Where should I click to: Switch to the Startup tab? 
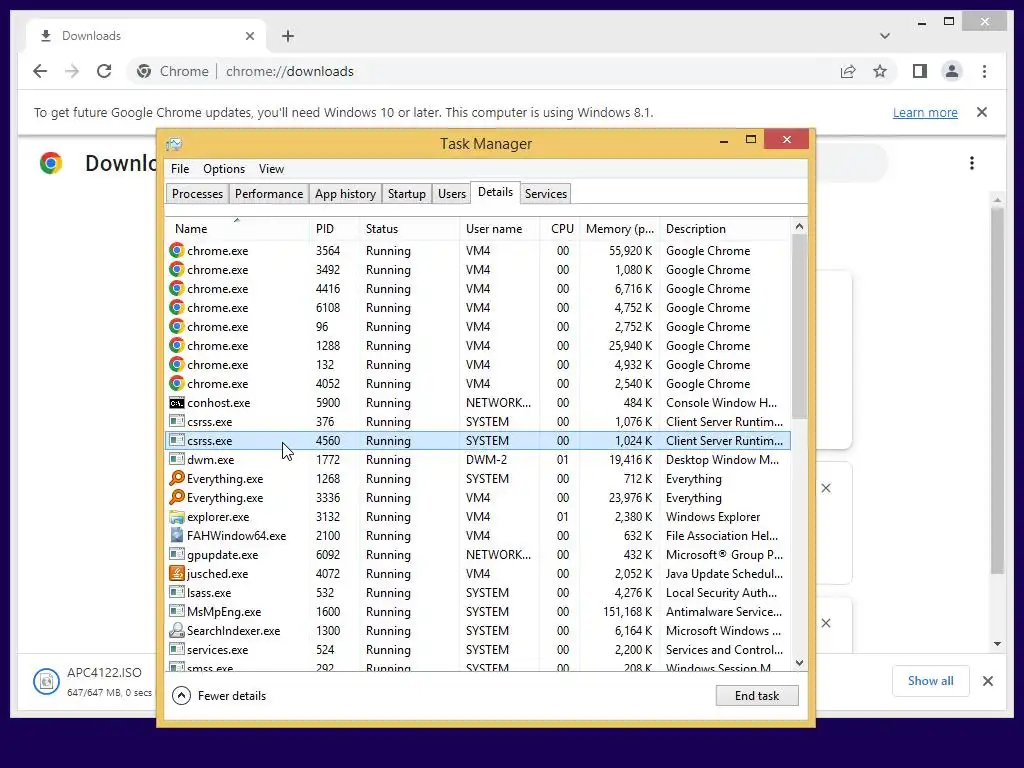(406, 194)
